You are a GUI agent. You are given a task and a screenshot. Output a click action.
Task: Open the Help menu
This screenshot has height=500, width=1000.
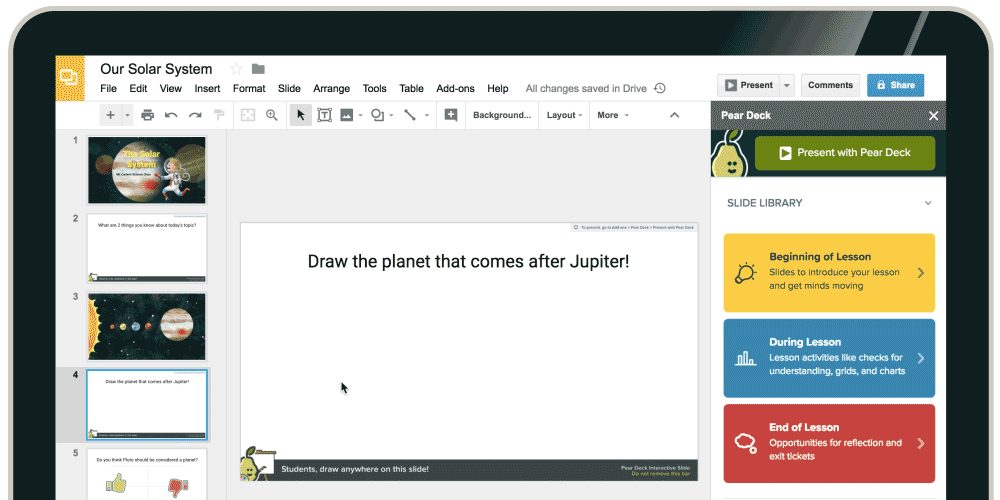pyautogui.click(x=497, y=89)
